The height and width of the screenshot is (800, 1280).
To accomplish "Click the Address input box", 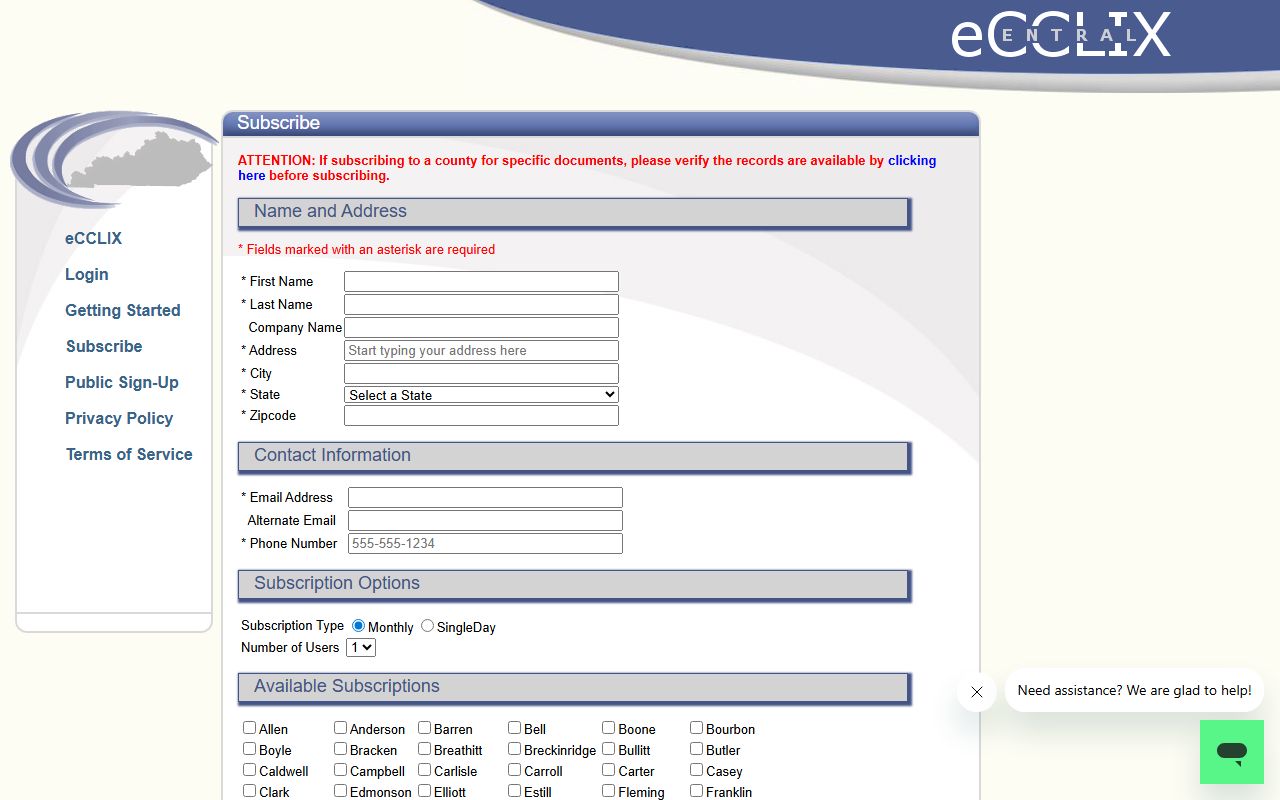I will pyautogui.click(x=481, y=351).
